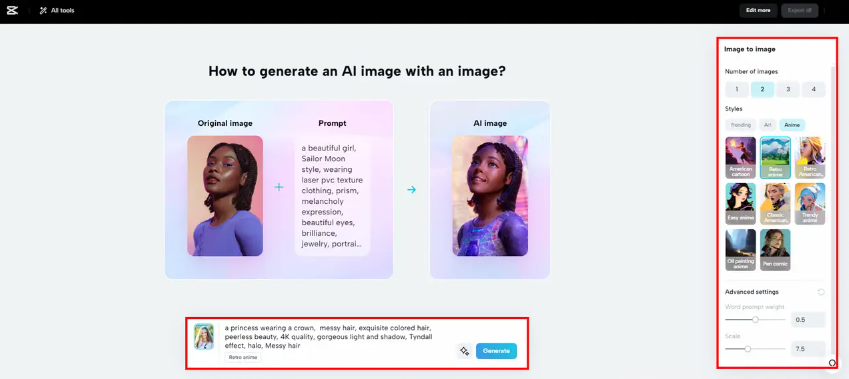Click the AI image example result
The image size is (849, 379).
(x=490, y=195)
